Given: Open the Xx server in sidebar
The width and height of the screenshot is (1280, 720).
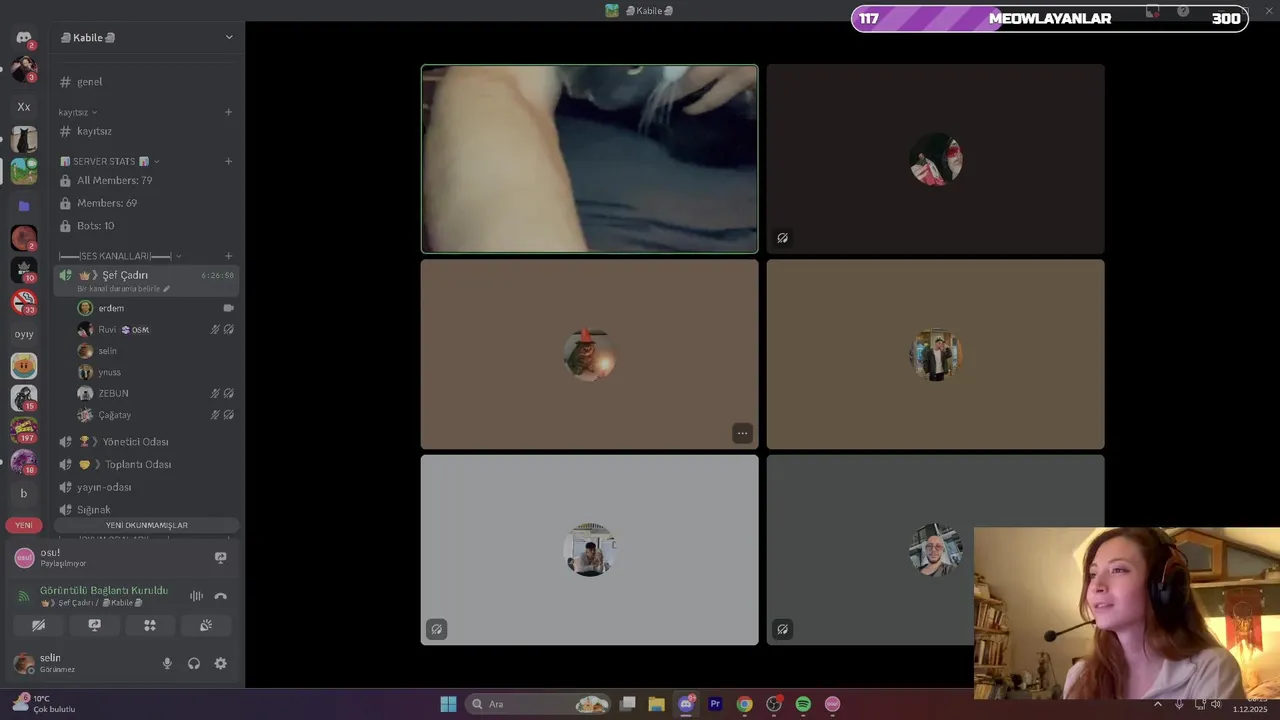Looking at the screenshot, I should point(24,106).
